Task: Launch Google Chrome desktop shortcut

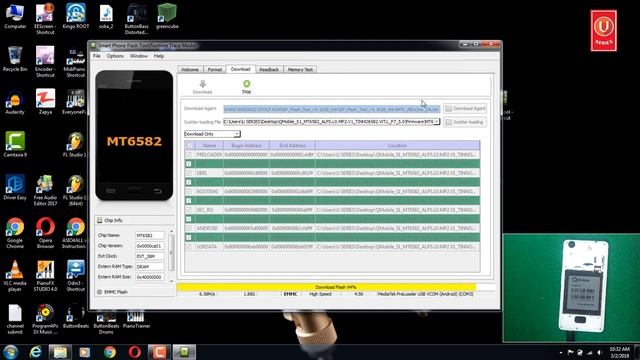Action: click(15, 233)
